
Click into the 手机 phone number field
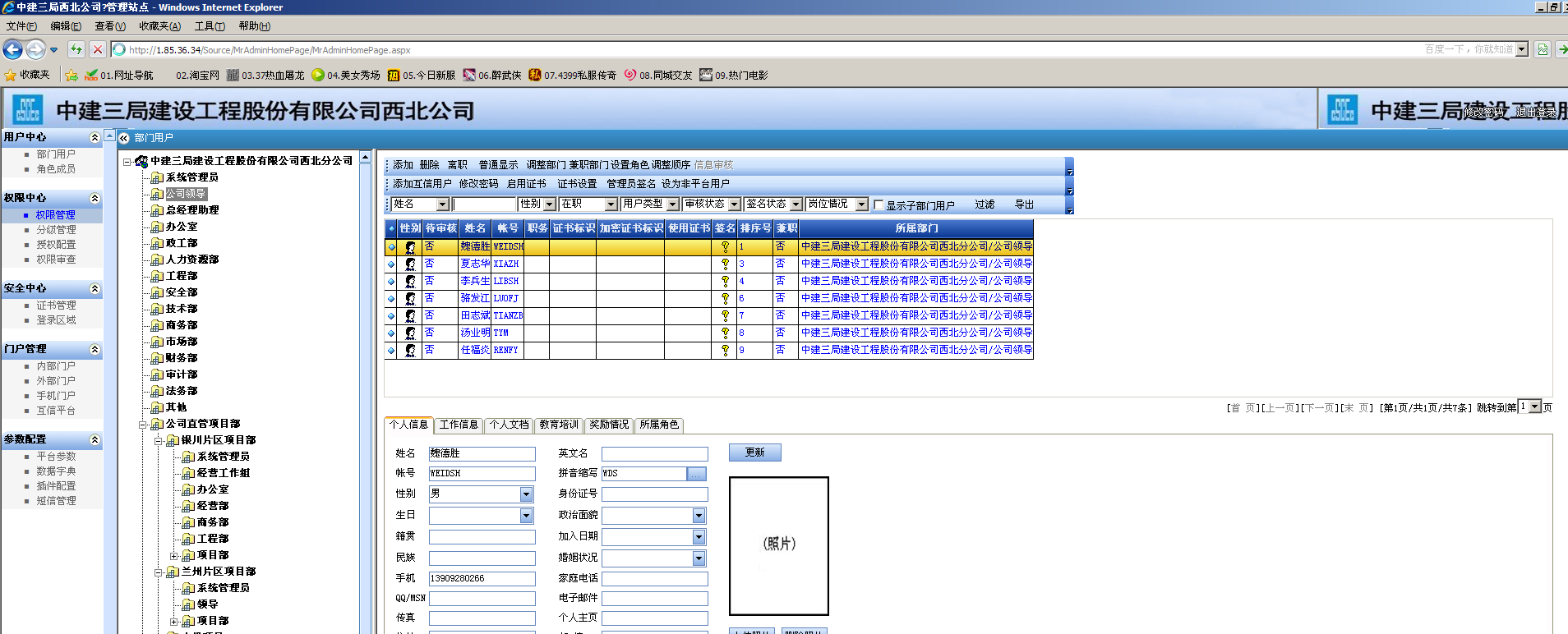point(482,579)
